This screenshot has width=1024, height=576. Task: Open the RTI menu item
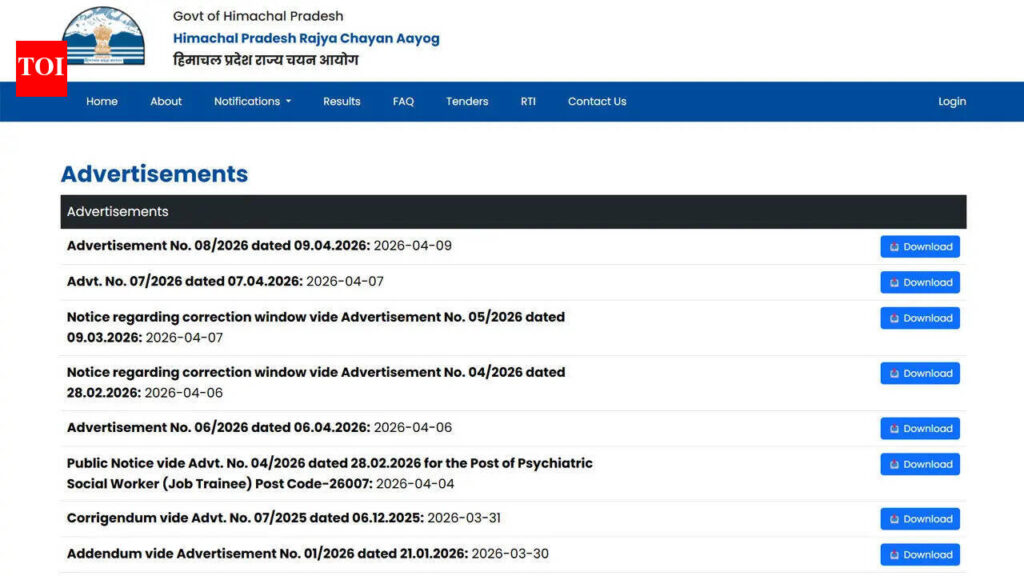528,101
